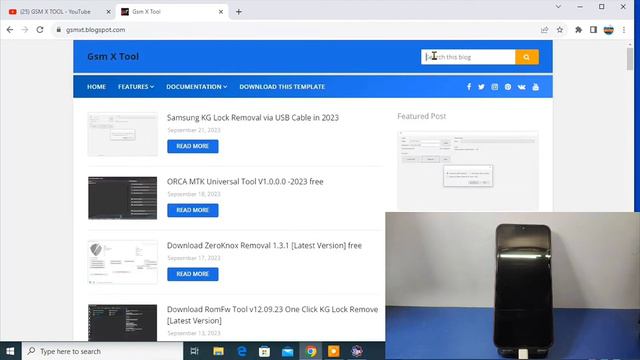This screenshot has width=640, height=360.
Task: Click the Gsm X Tool blog title
Action: click(113, 57)
